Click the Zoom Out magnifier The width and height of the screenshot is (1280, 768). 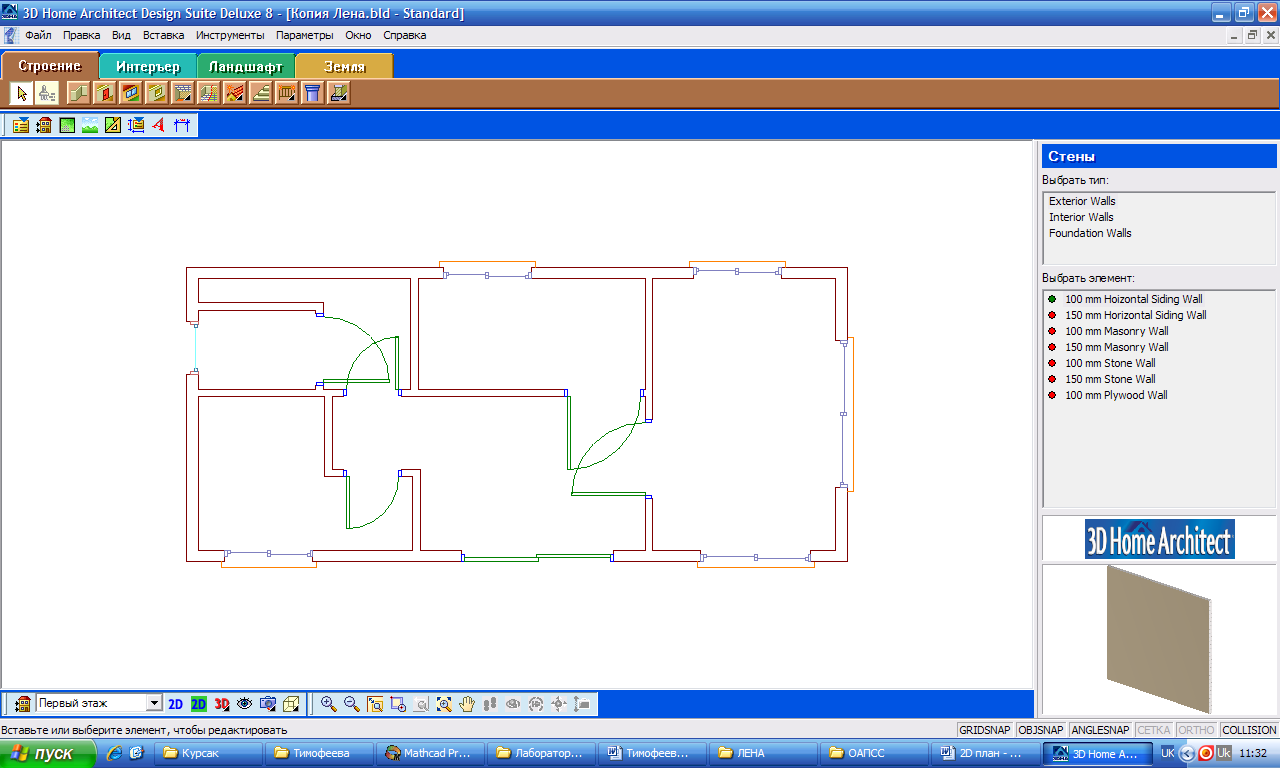(351, 704)
